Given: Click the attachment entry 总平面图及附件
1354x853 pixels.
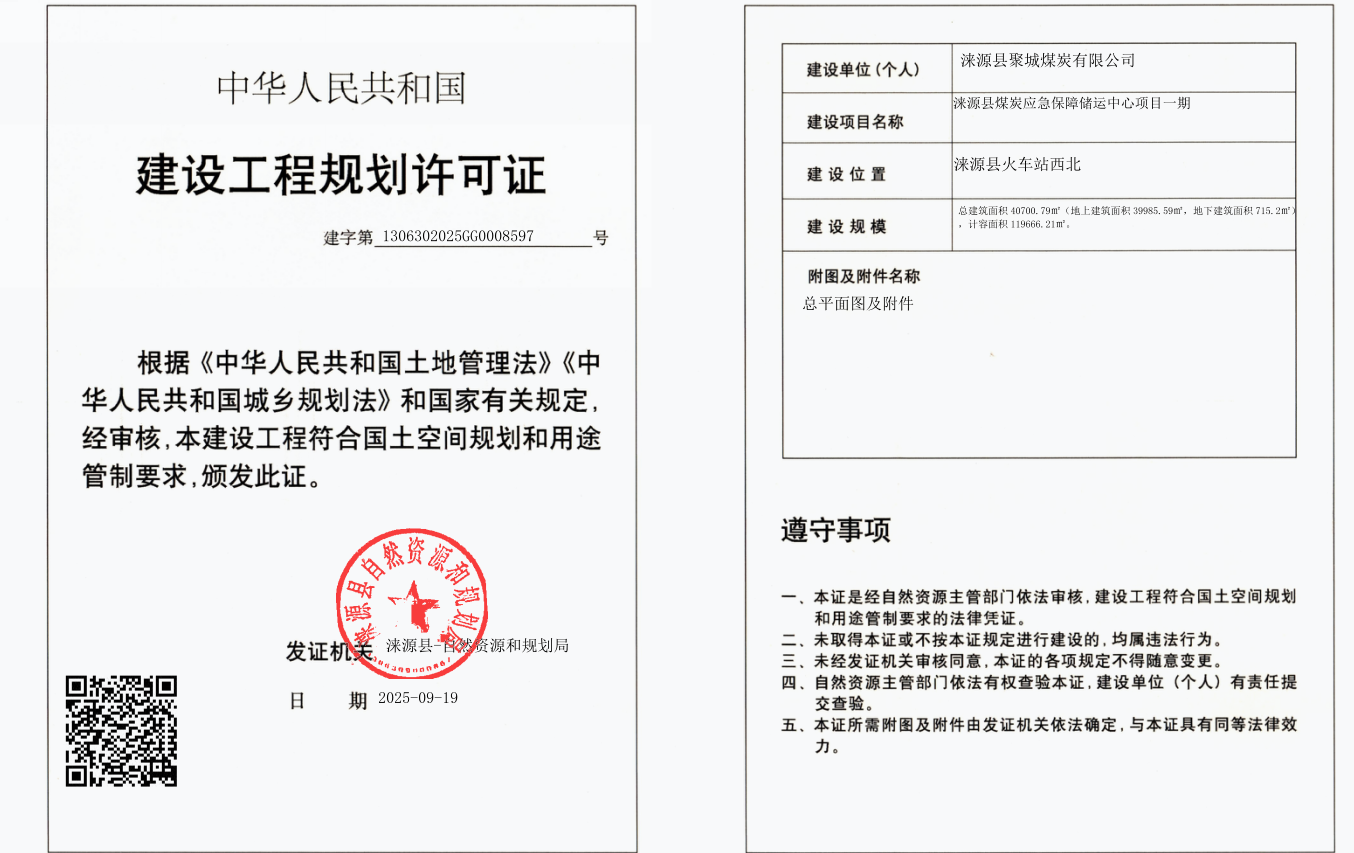Looking at the screenshot, I should (858, 304).
